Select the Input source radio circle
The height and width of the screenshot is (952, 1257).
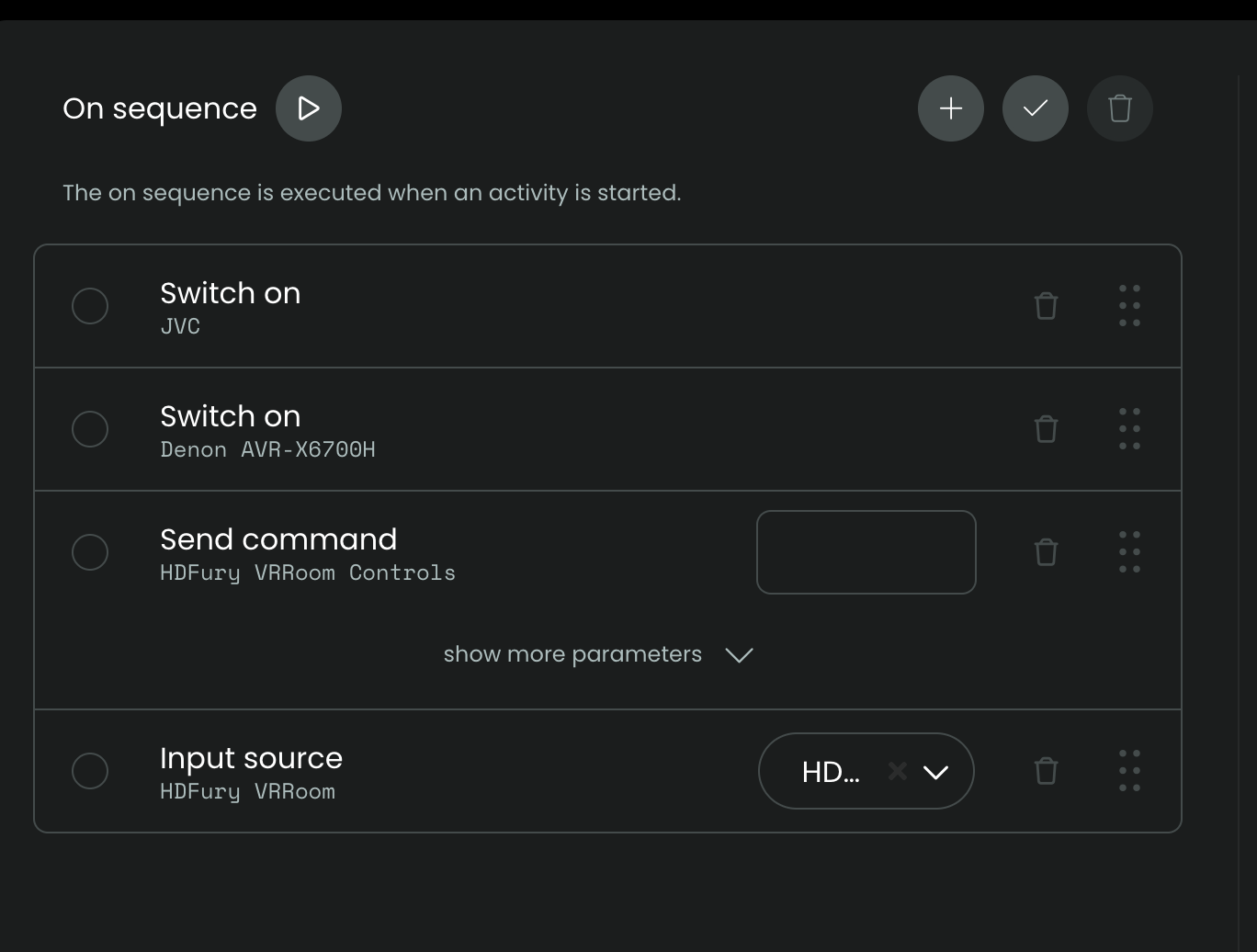click(x=90, y=771)
